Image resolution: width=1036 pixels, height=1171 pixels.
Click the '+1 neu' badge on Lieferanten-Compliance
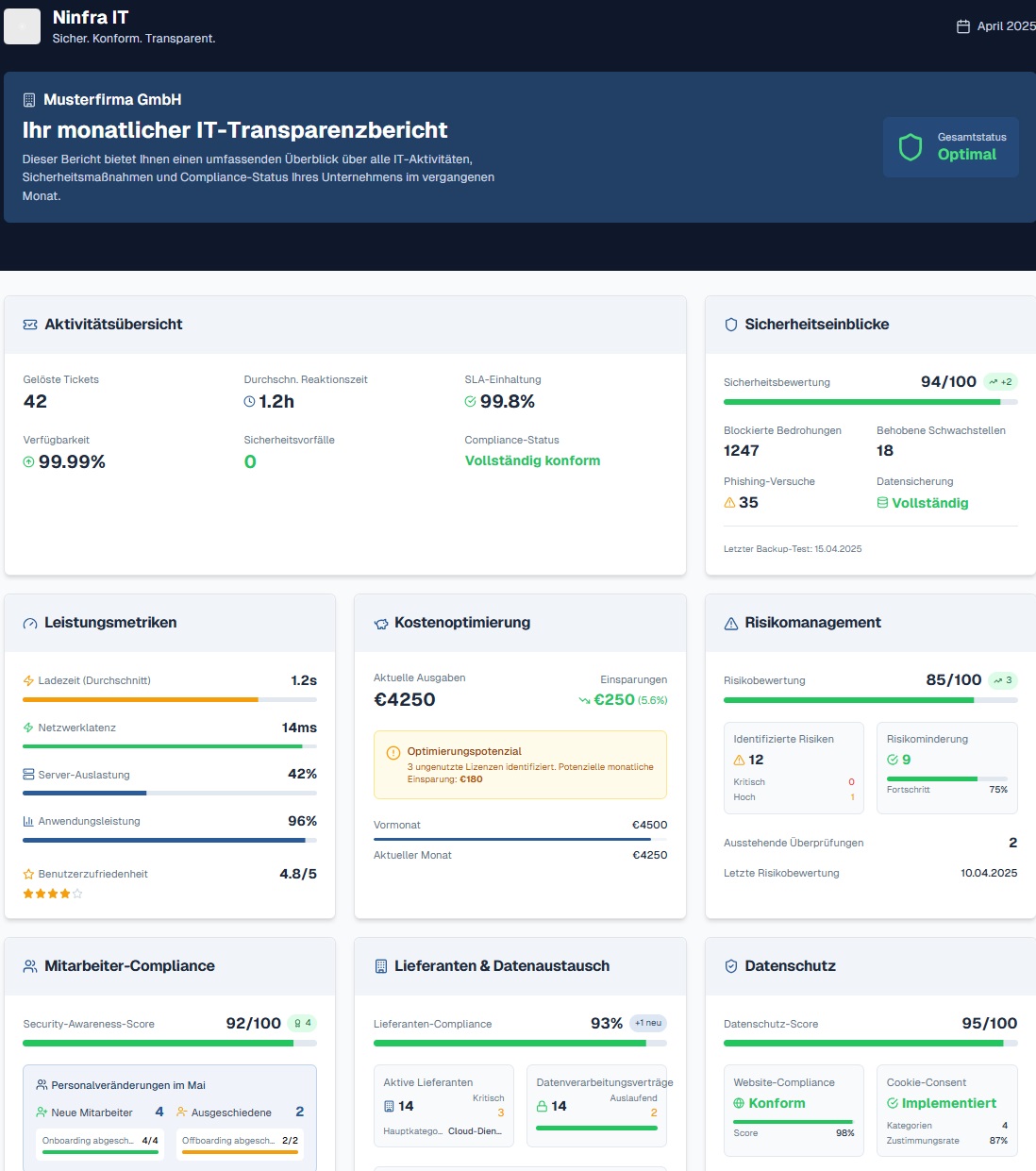coord(648,1023)
